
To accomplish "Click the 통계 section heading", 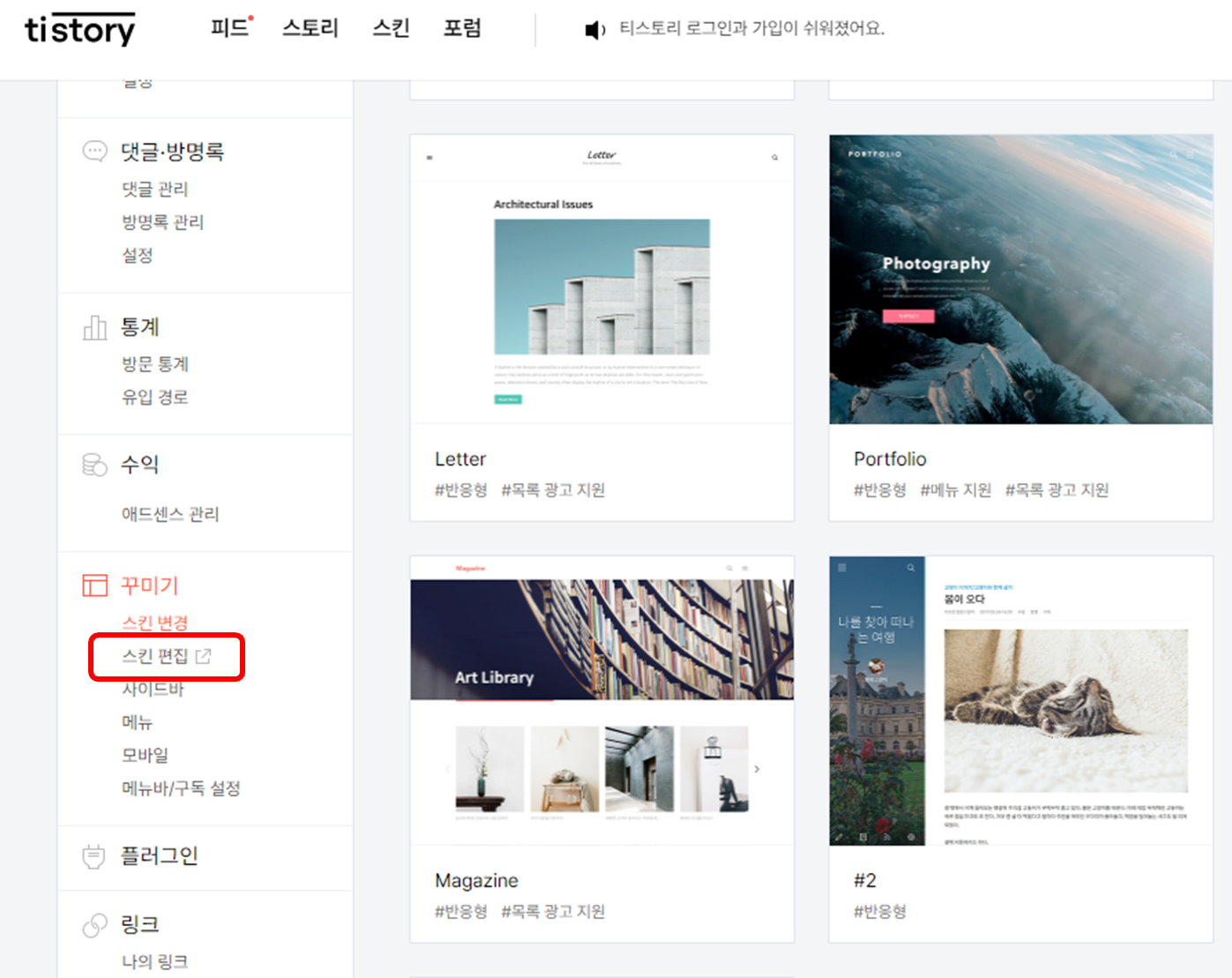I will [x=140, y=327].
